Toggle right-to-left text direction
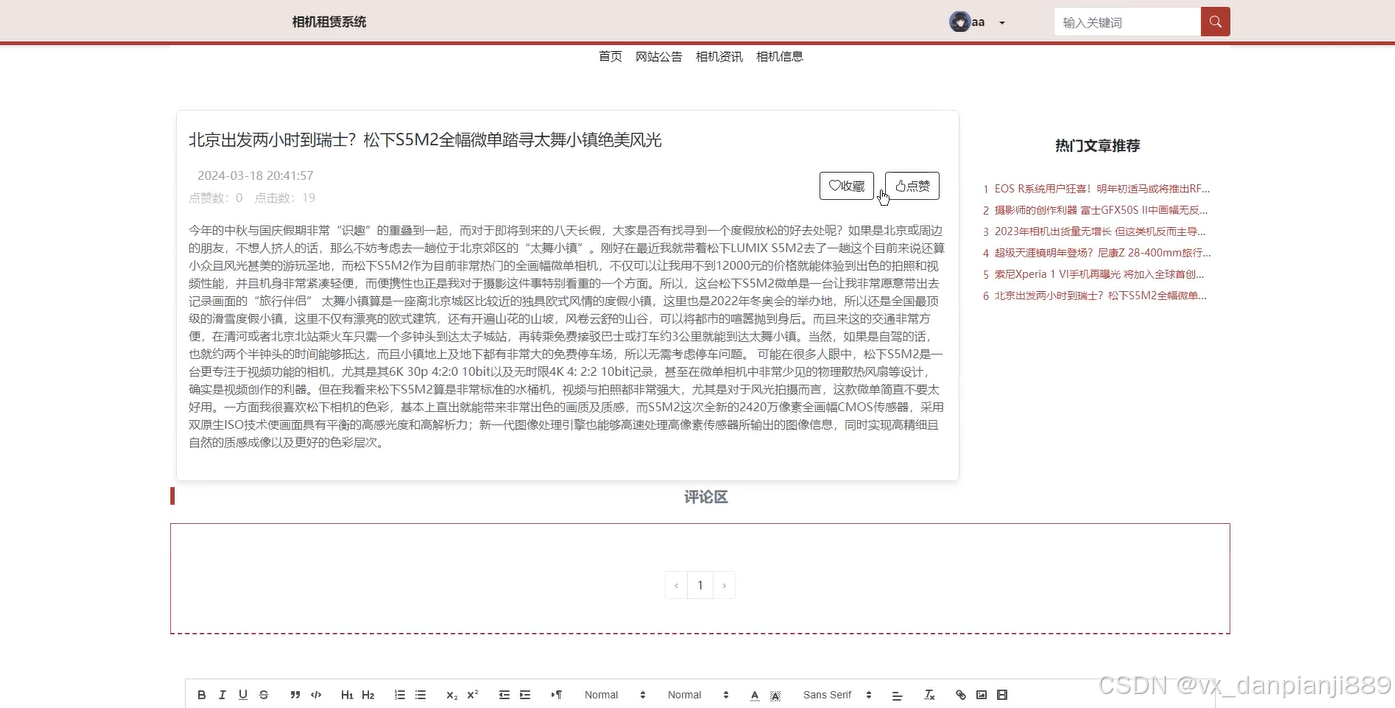This screenshot has height=708, width=1395. pyautogui.click(x=556, y=695)
